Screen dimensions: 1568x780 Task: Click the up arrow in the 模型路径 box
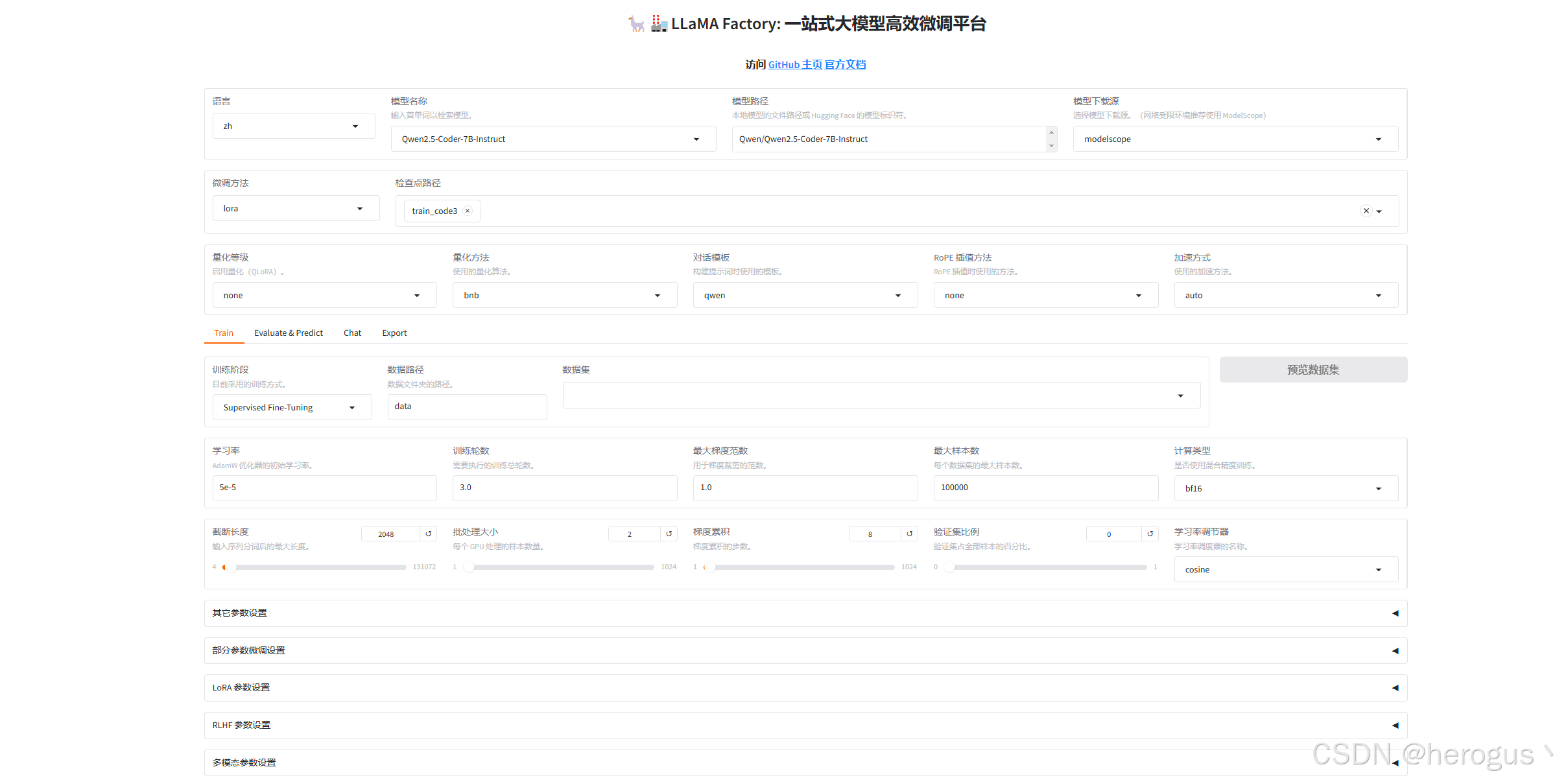(x=1051, y=132)
